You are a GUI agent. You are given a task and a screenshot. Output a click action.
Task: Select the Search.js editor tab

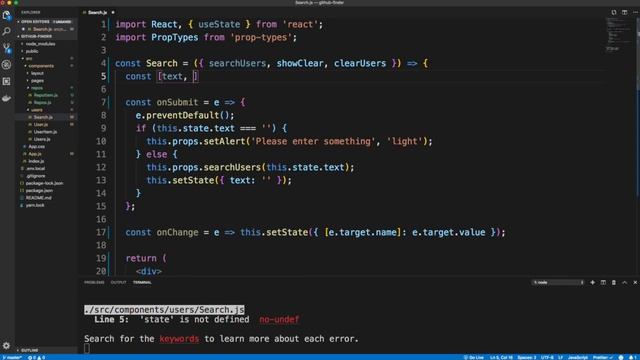[x=98, y=13]
